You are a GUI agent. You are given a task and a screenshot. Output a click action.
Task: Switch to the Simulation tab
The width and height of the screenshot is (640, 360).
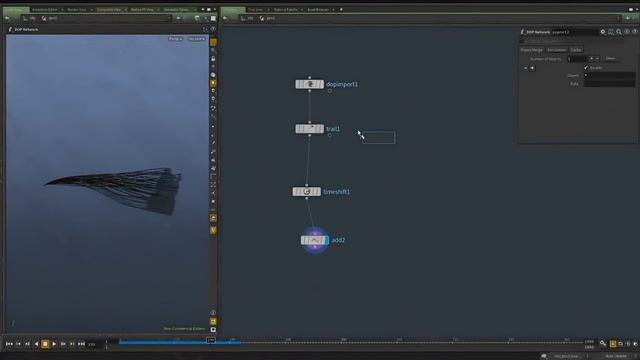click(x=556, y=50)
